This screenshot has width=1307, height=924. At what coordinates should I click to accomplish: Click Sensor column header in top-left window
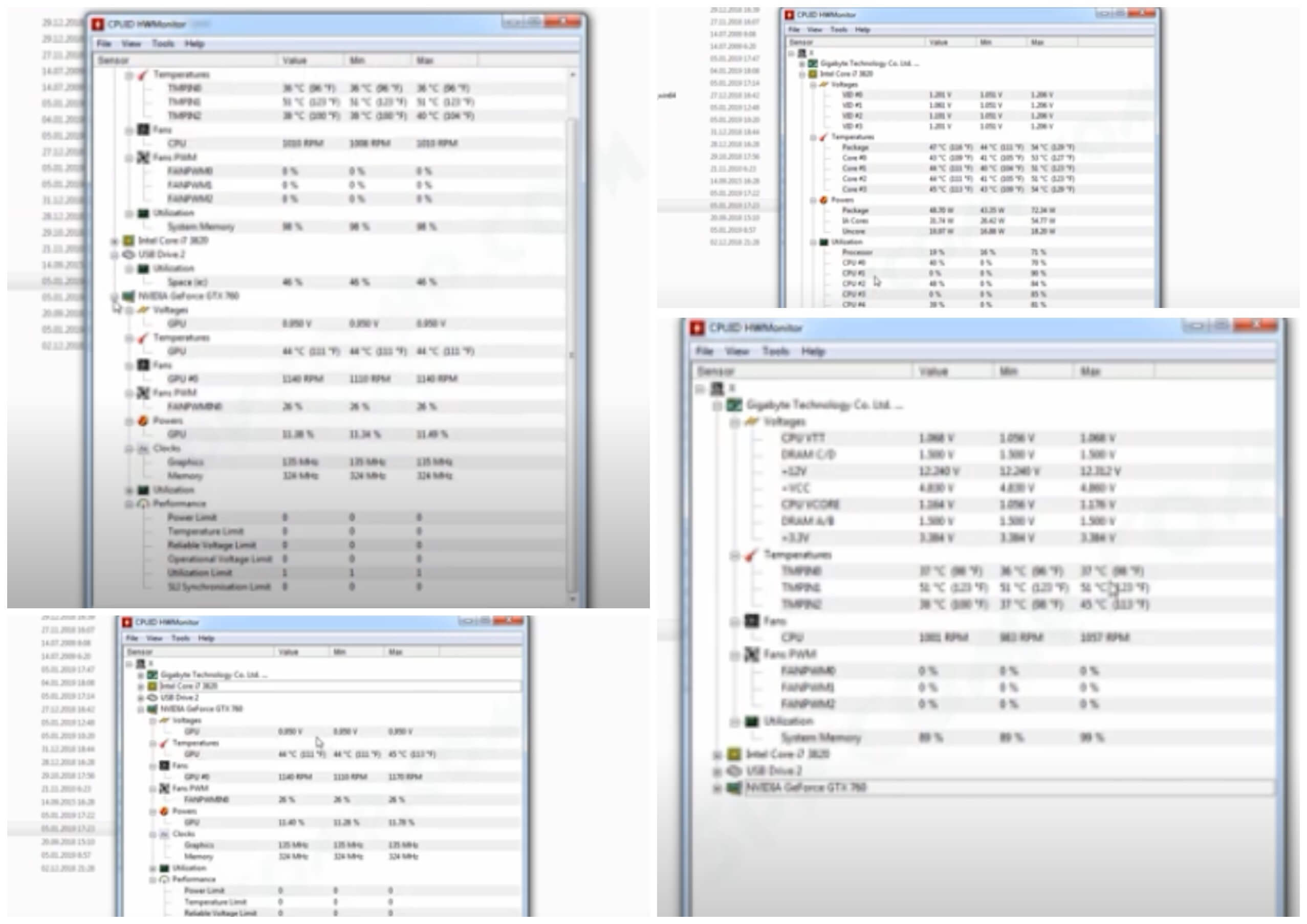(186, 60)
